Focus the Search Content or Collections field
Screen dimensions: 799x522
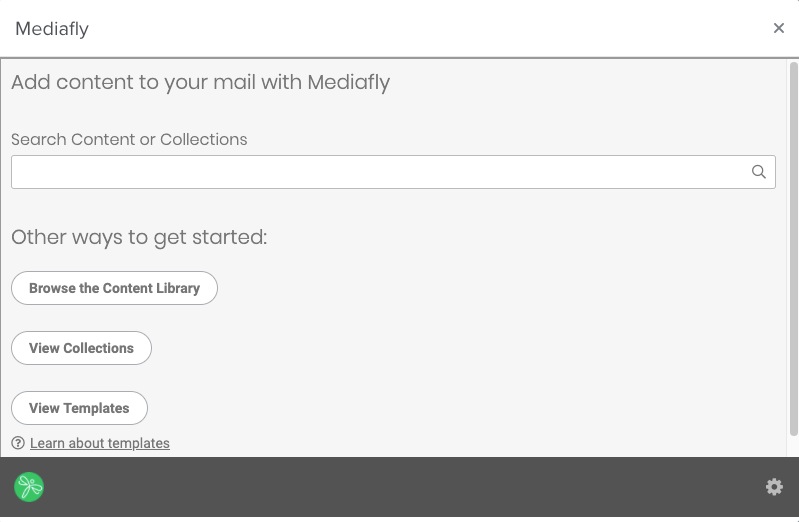point(380,172)
